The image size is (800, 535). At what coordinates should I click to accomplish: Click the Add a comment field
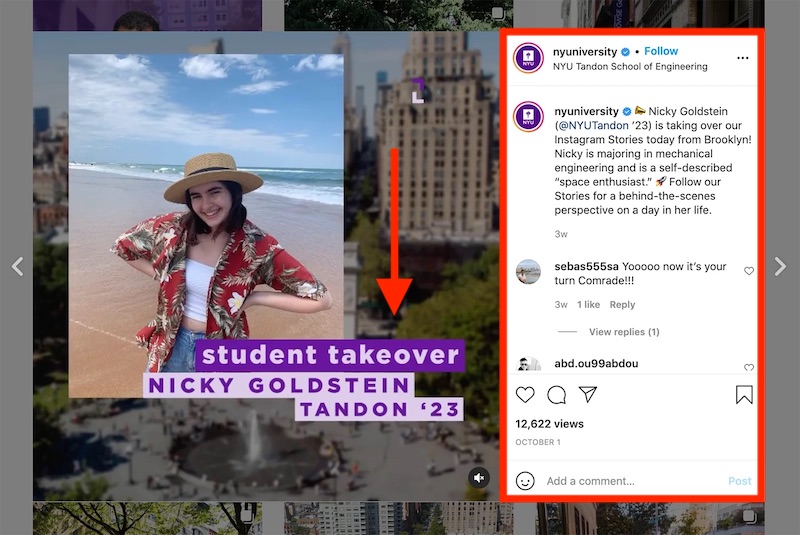(633, 481)
